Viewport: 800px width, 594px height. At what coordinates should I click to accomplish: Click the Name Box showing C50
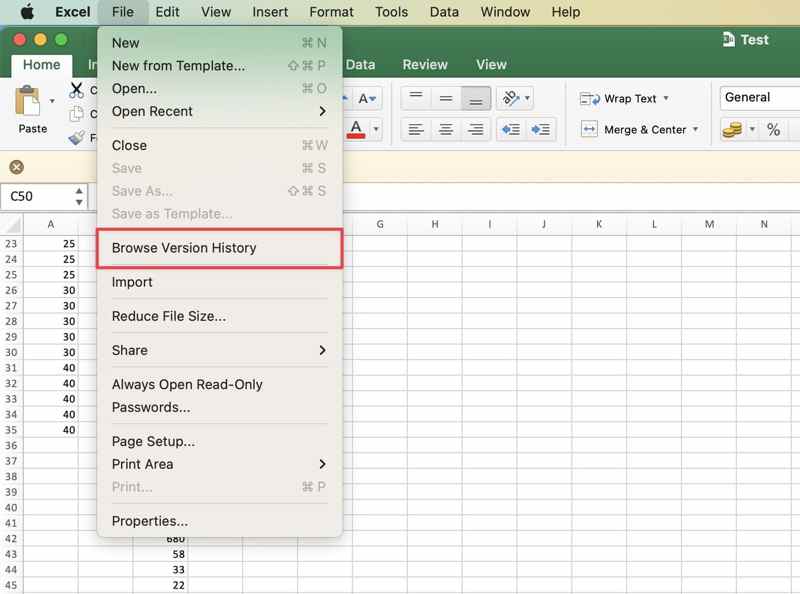[38, 196]
